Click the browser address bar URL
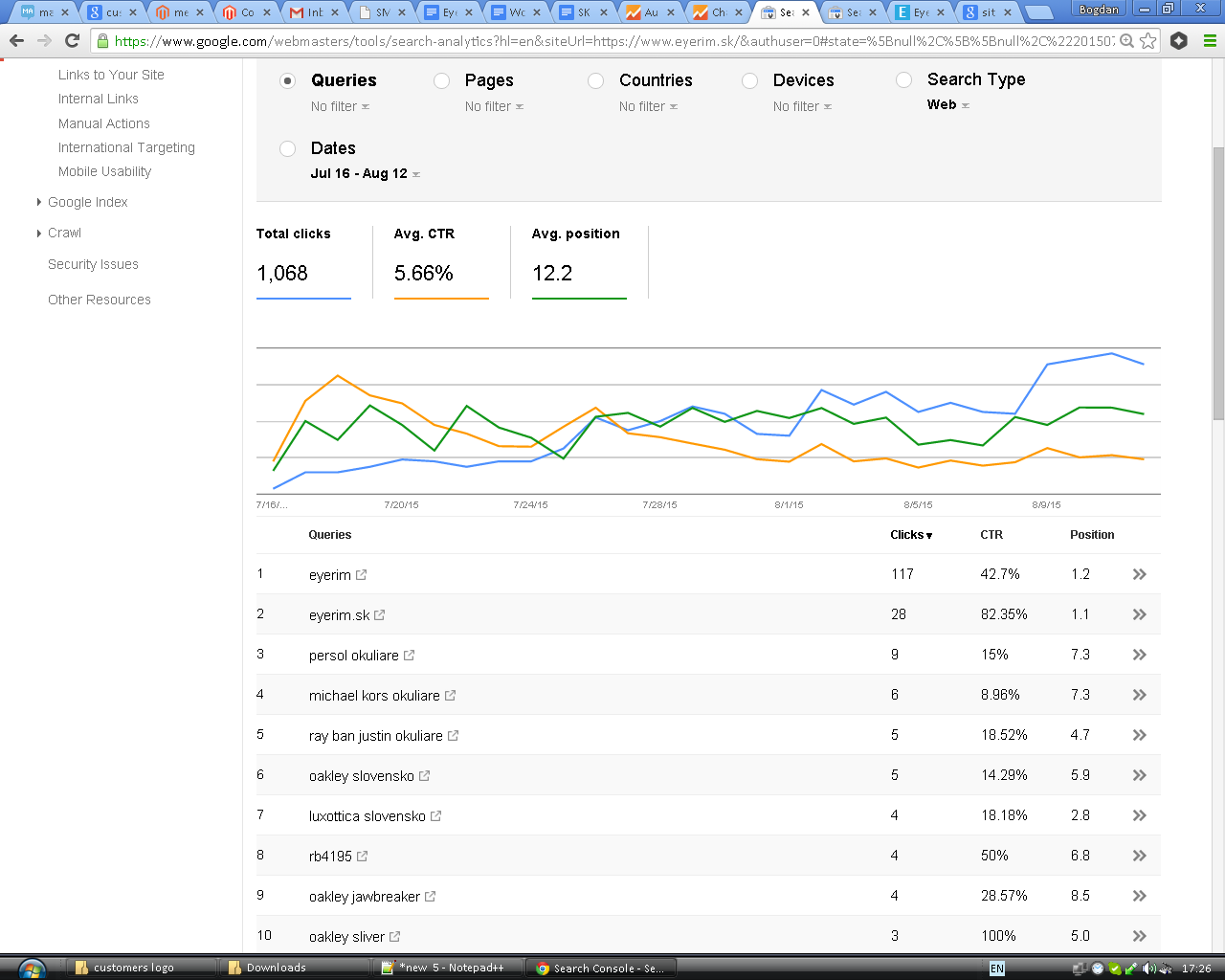Viewport: 1225px width, 980px height. coord(612,41)
